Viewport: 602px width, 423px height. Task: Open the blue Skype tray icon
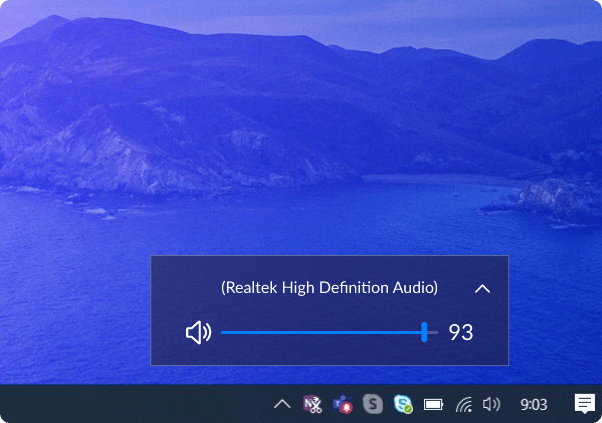403,404
